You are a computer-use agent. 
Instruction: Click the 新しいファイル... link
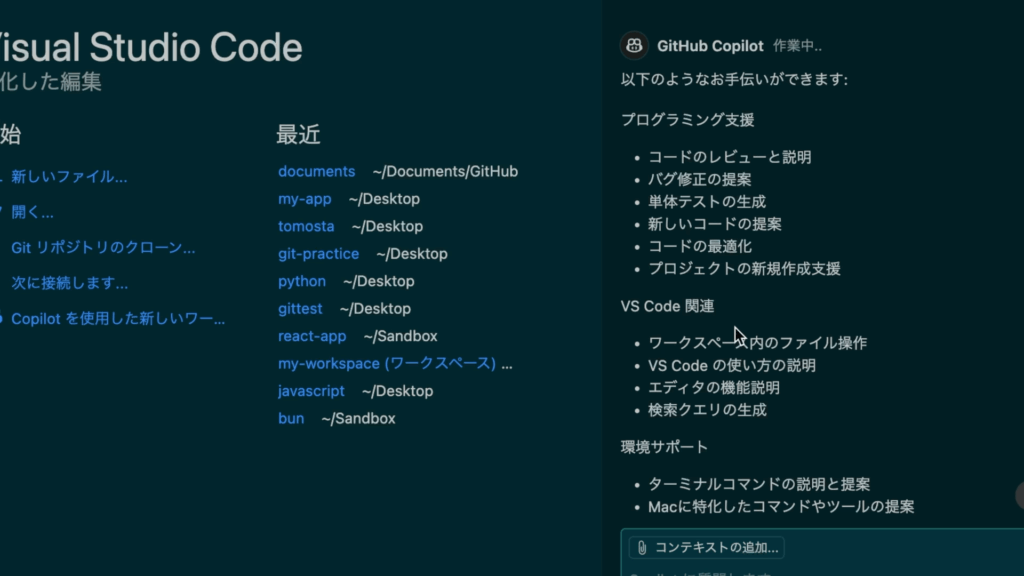click(x=69, y=177)
